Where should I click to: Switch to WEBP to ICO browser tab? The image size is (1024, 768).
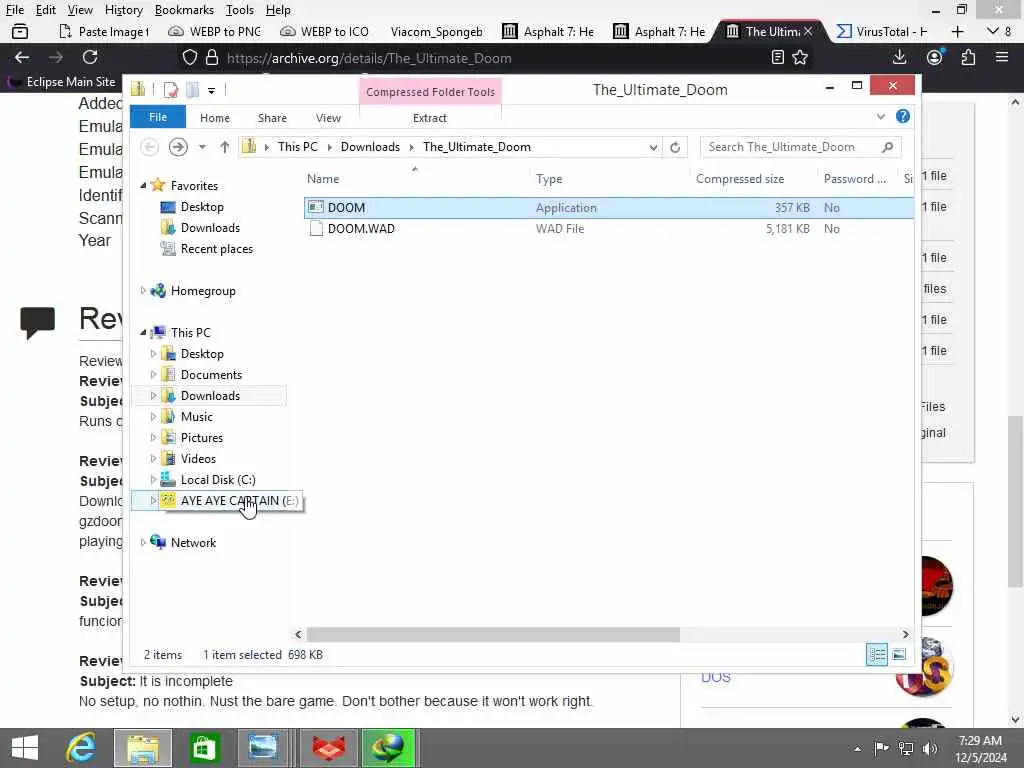click(325, 31)
